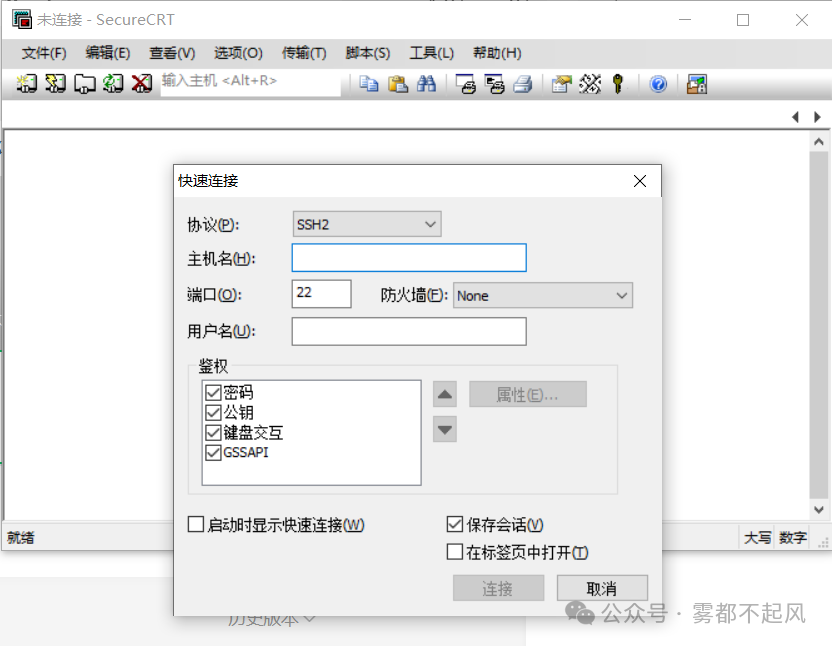Click the 用户名 input field
Image resolution: width=832 pixels, height=646 pixels.
[x=409, y=331]
